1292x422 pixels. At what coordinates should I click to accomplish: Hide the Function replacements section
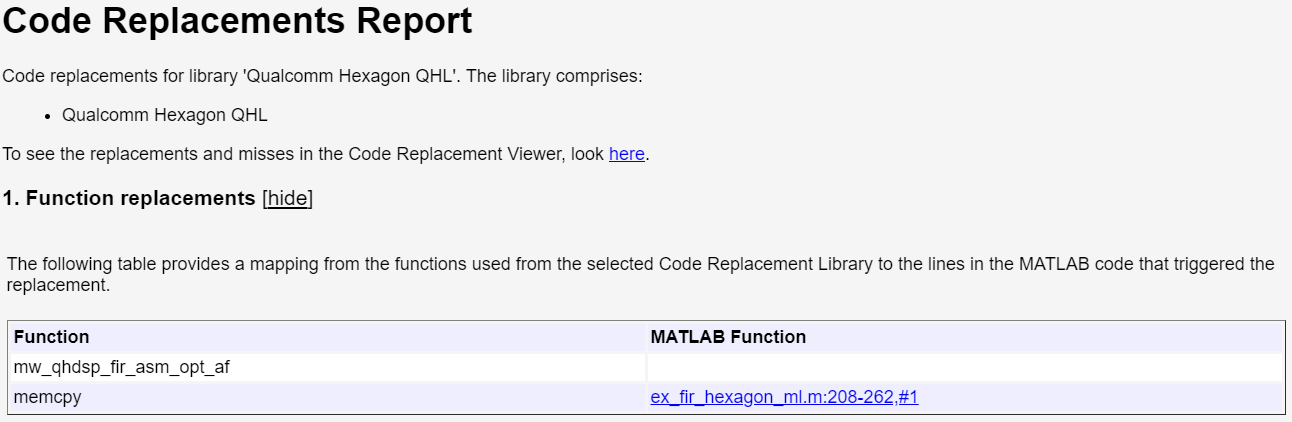[x=288, y=198]
